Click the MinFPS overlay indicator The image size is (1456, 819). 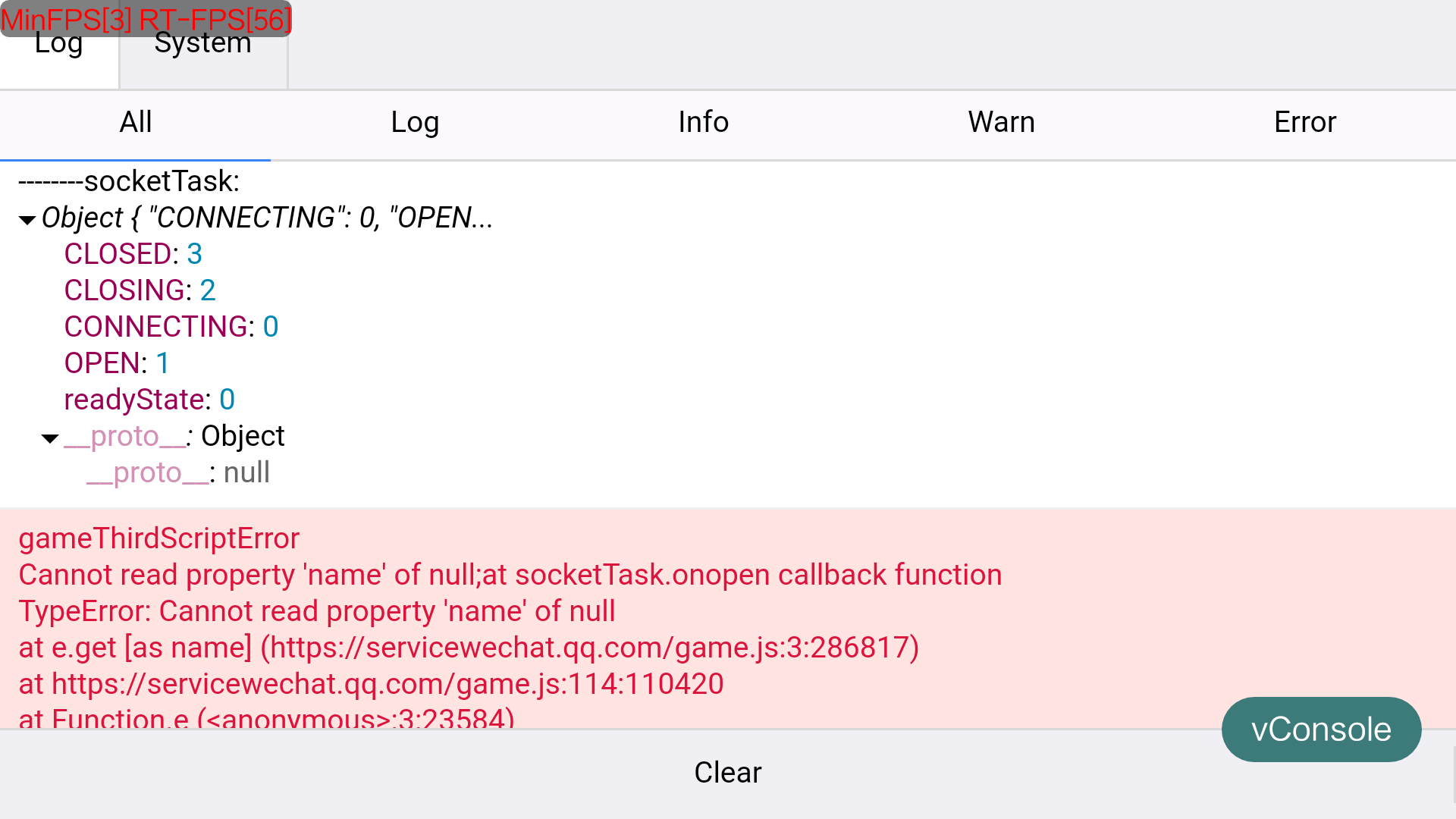146,18
